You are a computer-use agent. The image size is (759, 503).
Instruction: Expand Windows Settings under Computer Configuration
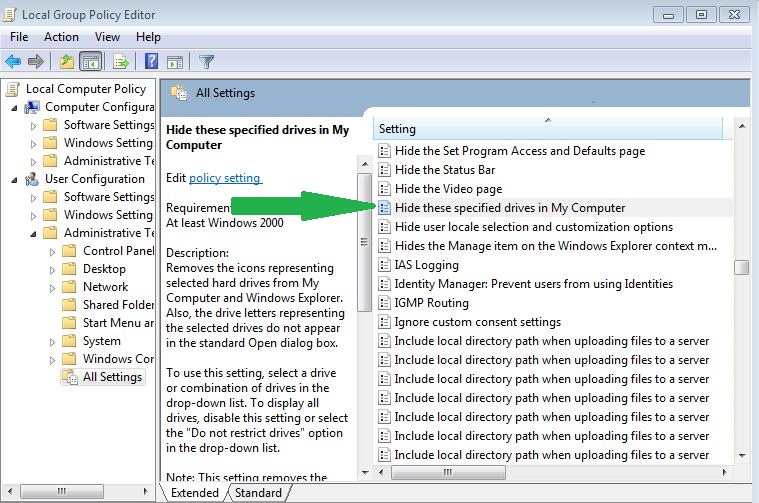pos(33,144)
